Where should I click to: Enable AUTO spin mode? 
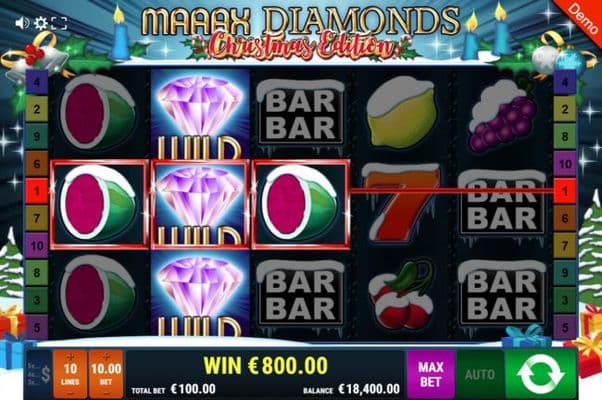click(x=480, y=374)
